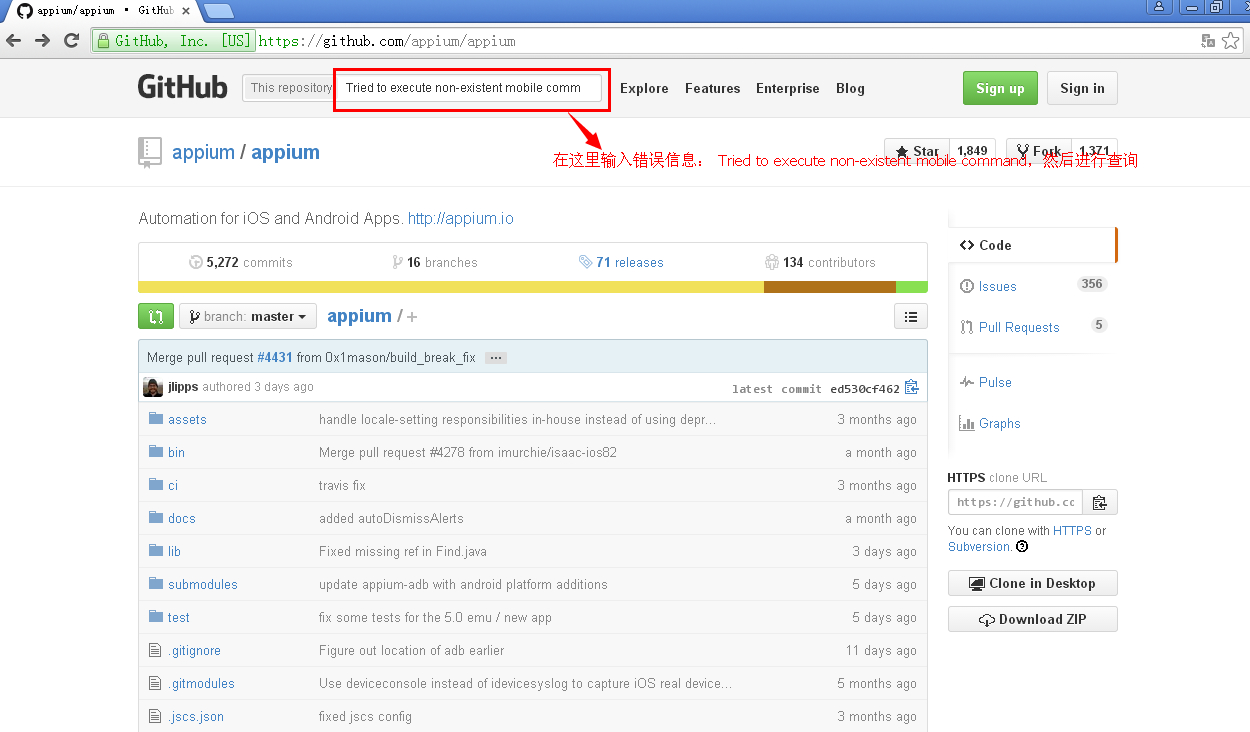Open Explore in top navigation
Image resolution: width=1250 pixels, height=732 pixels.
pyautogui.click(x=644, y=88)
